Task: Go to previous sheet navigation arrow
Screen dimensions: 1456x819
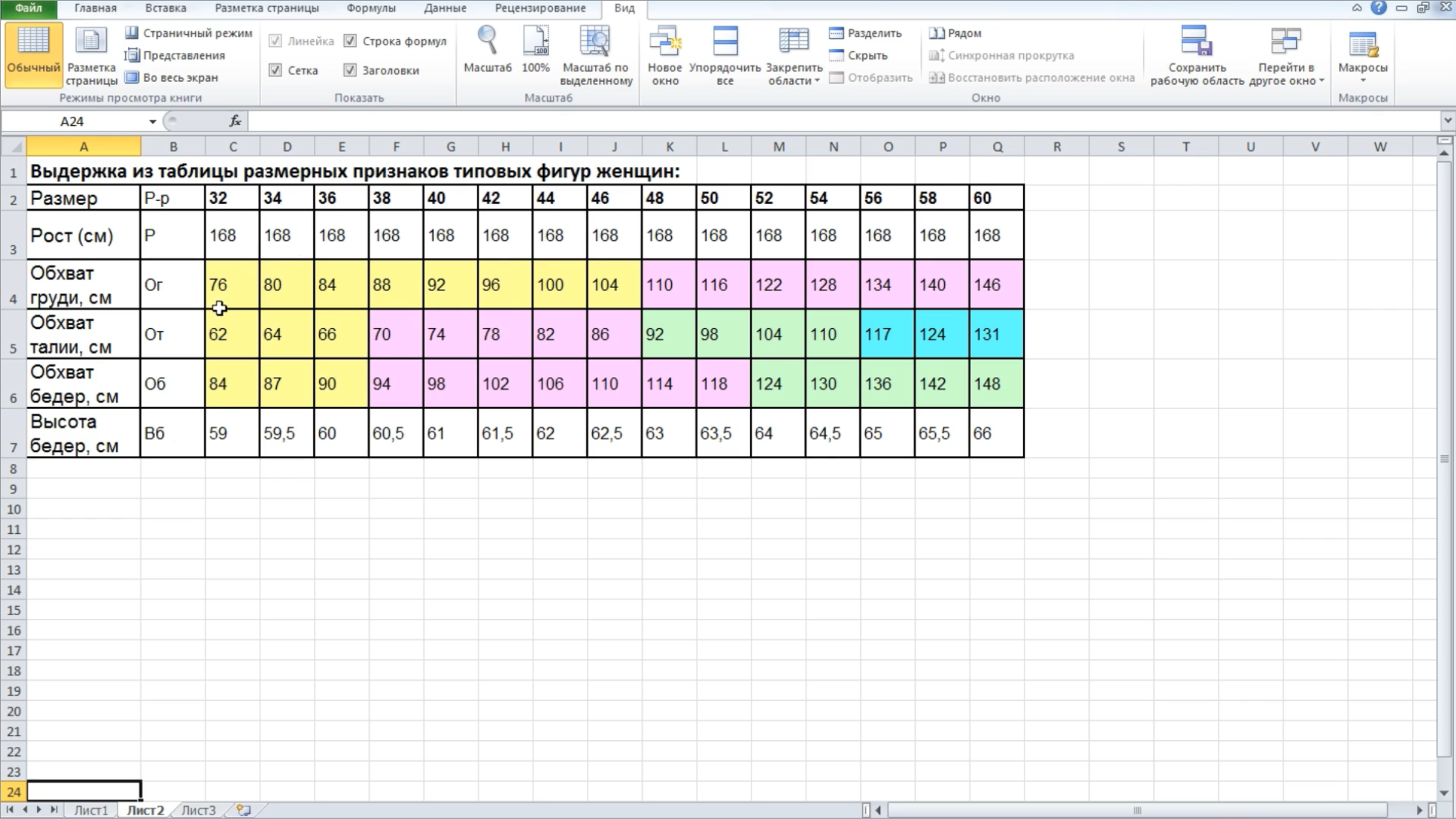Action: click(x=25, y=810)
